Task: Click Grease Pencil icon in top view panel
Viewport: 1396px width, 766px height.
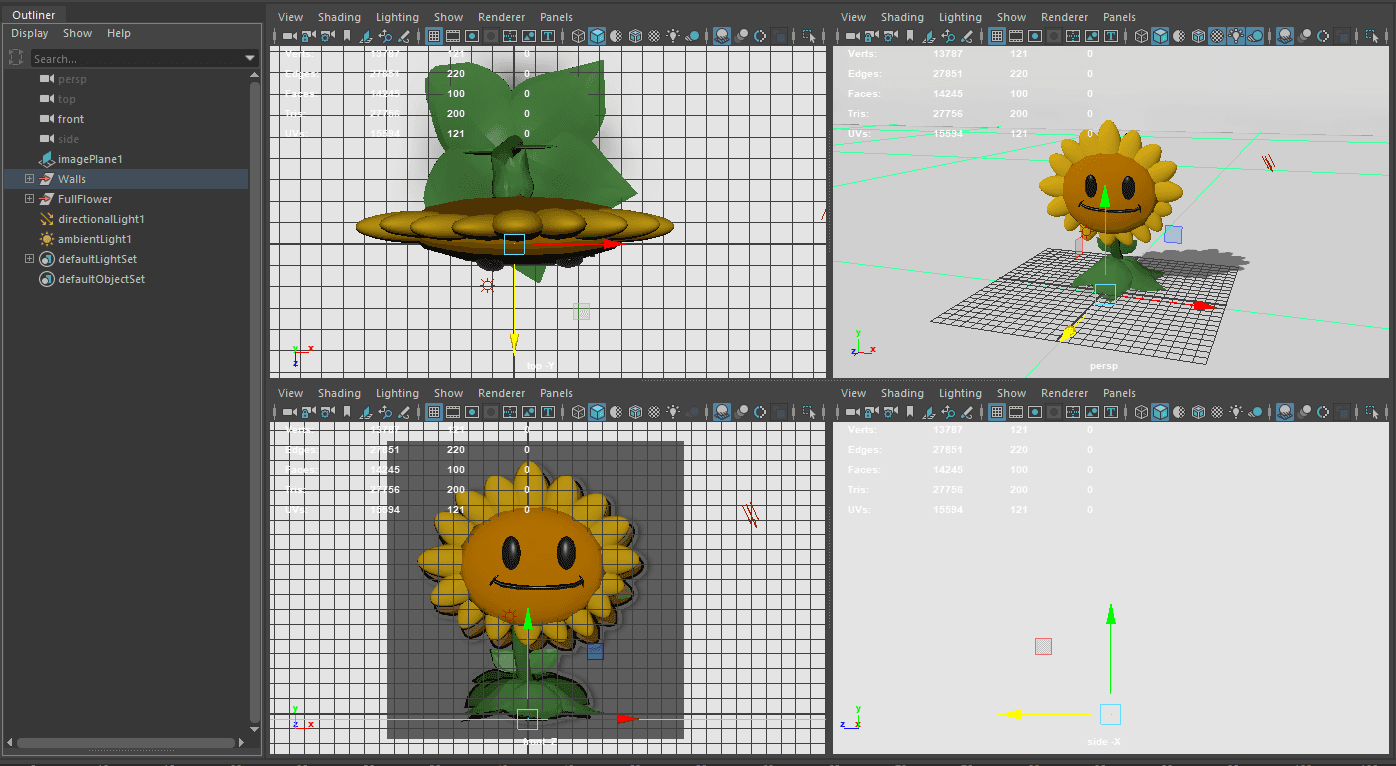Action: click(x=404, y=36)
